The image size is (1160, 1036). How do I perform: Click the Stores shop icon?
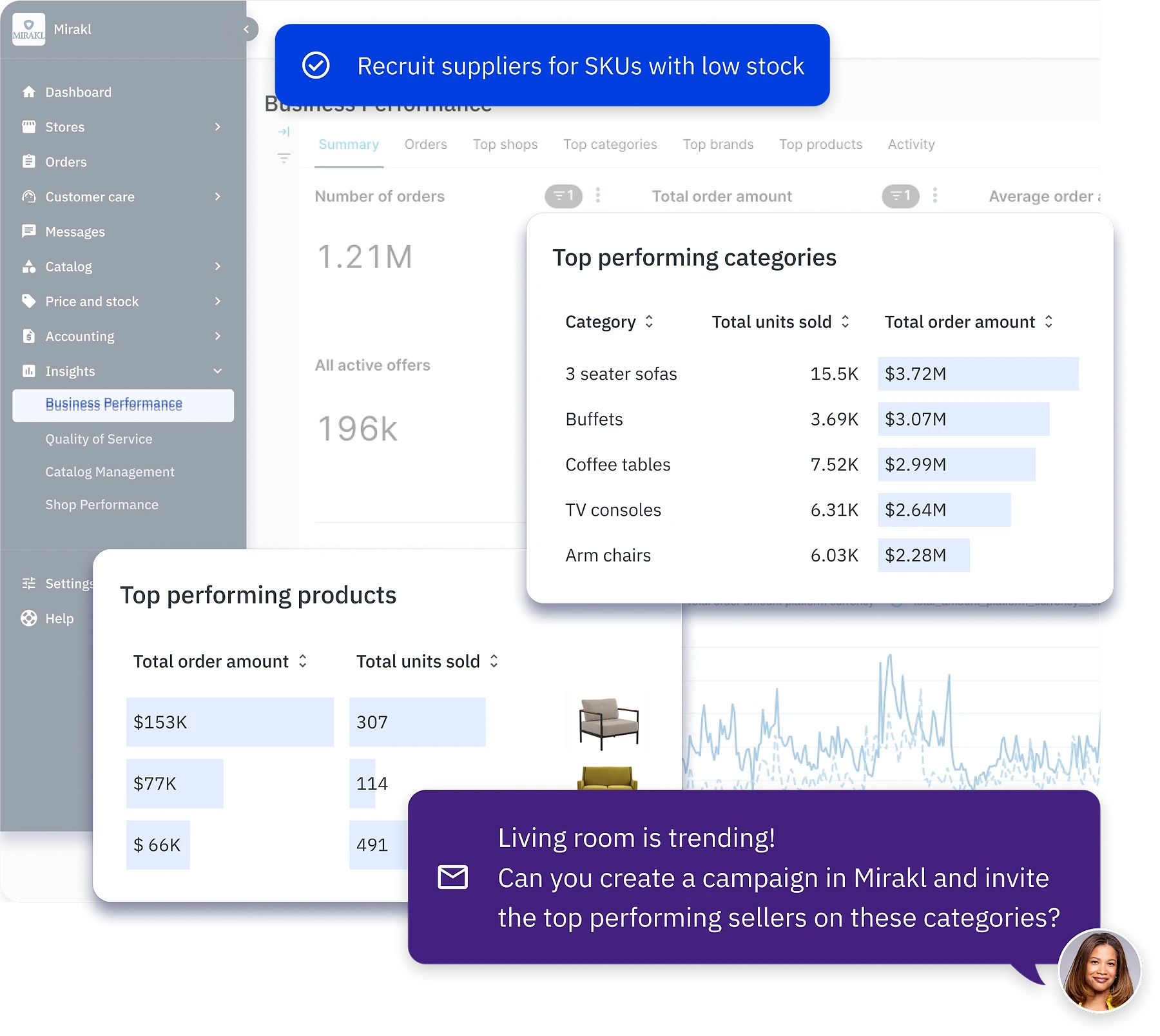click(28, 127)
